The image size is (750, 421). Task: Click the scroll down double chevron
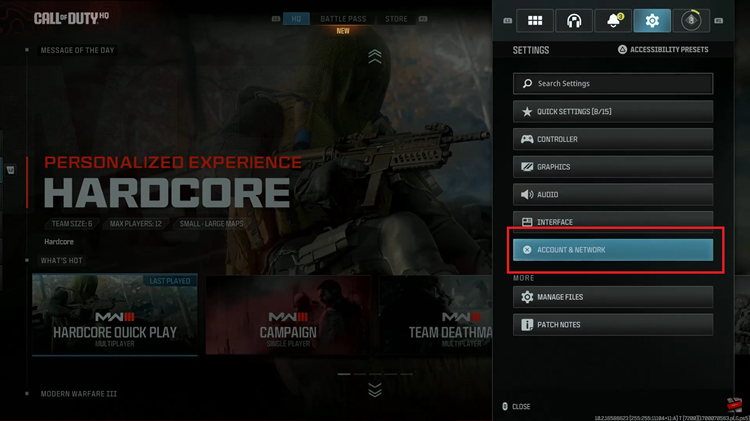[x=375, y=390]
